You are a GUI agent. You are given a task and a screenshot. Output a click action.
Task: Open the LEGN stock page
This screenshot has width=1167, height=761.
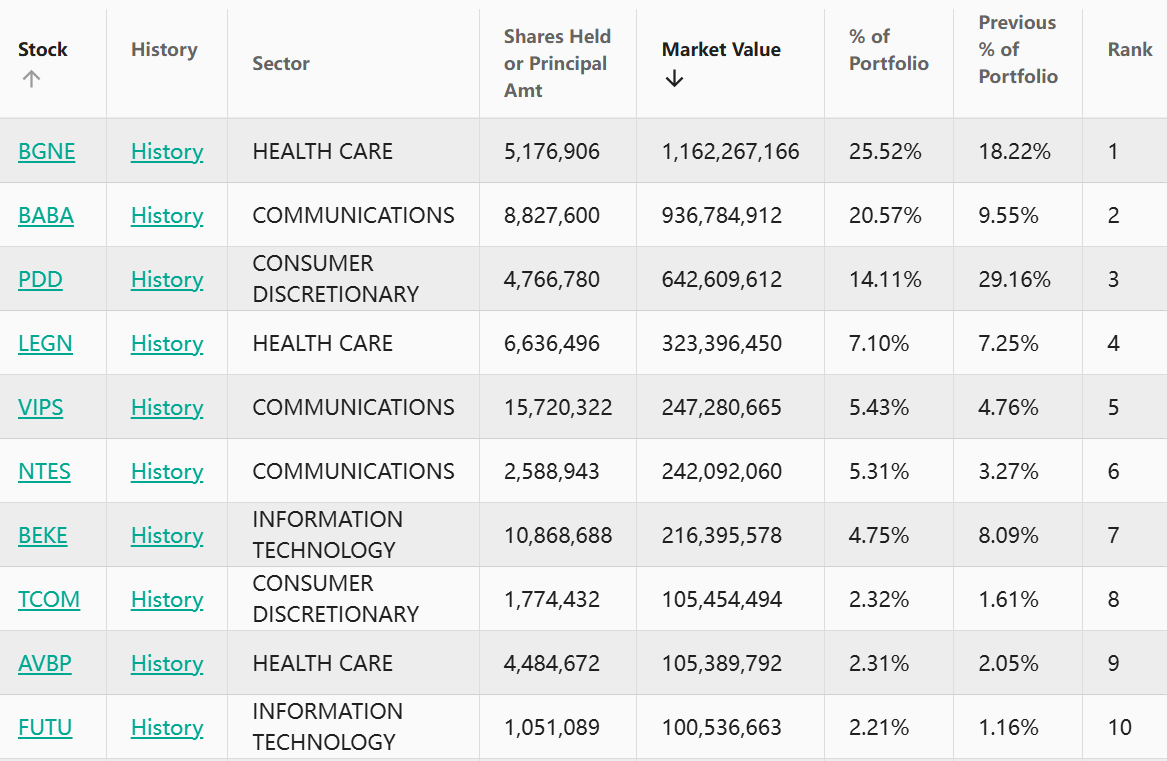45,344
